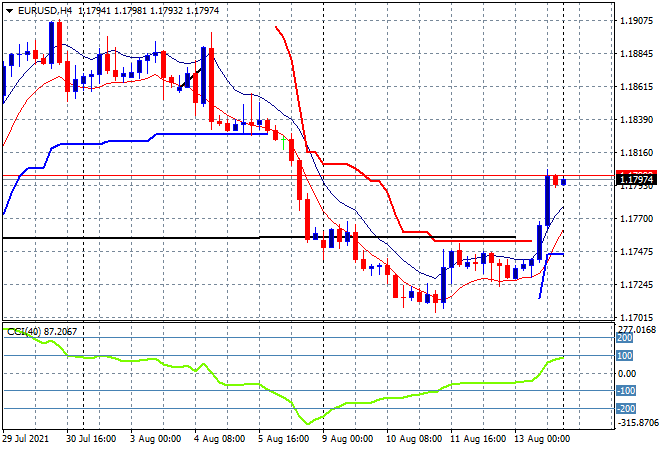Image resolution: width=660 pixels, height=450 pixels.
Task: Select price scale value 1.18160
Action: [x=637, y=152]
